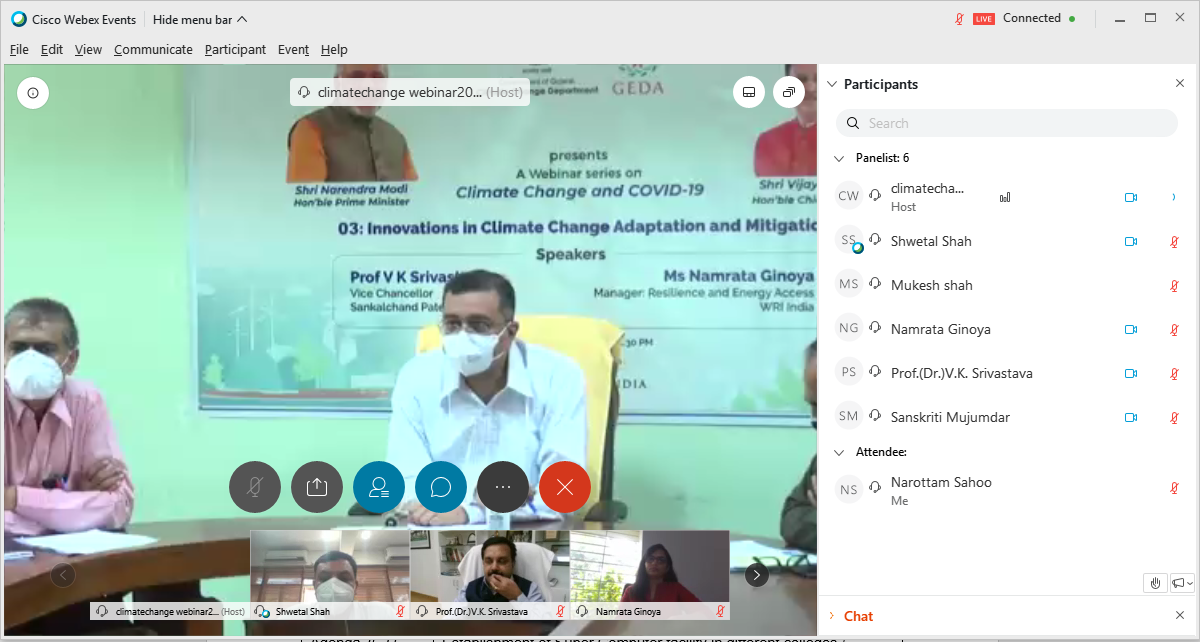Select Namrata Ginoya NG avatar
Viewport: 1200px width, 642px height.
[849, 328]
